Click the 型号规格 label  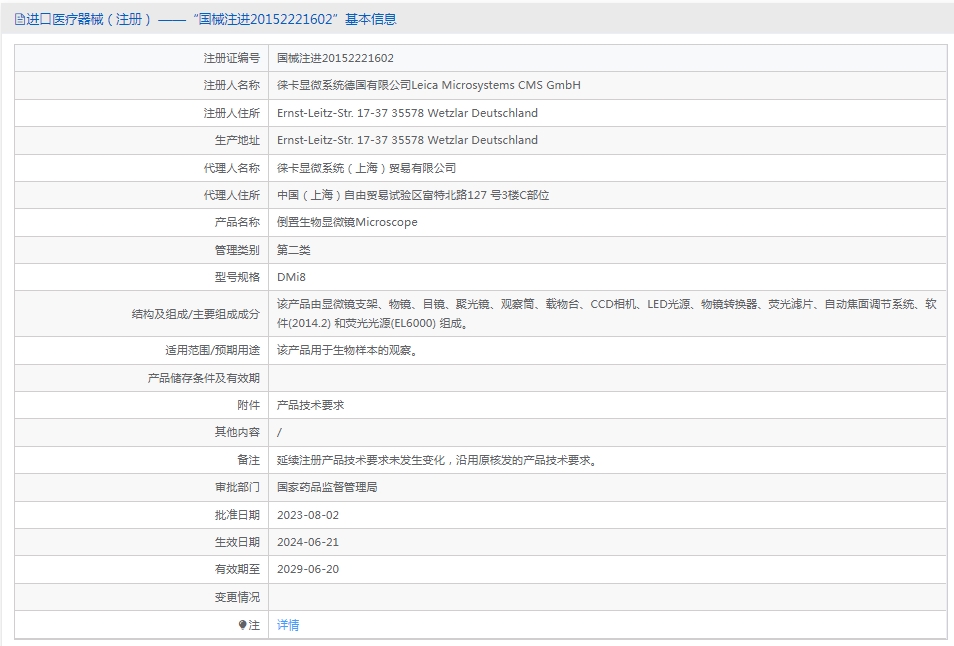click(x=237, y=277)
